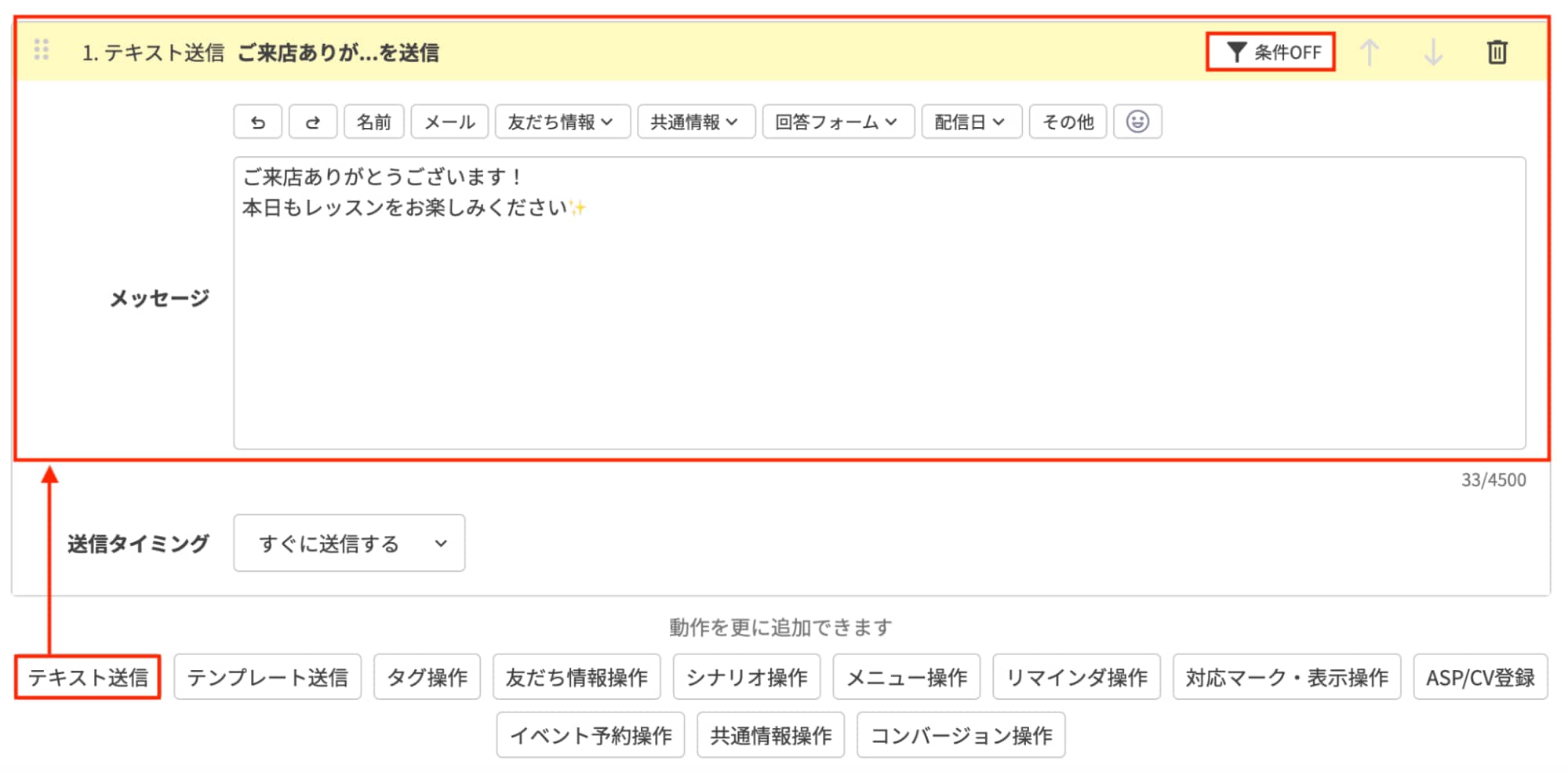Screen dimensions: 1568x772
Task: Add a テンプレート送信 action
Action: [267, 677]
